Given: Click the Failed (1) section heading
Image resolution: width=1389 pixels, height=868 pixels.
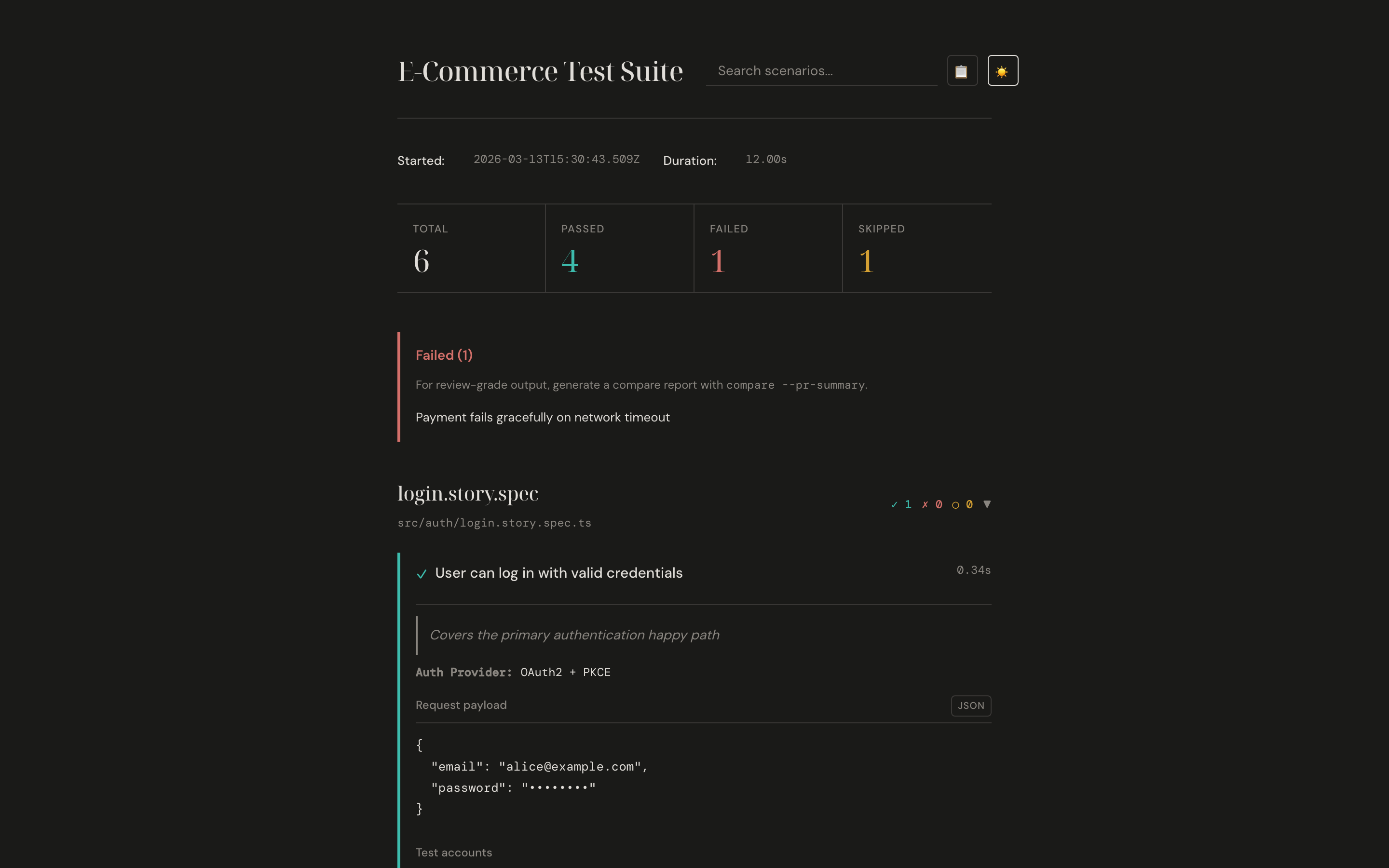Looking at the screenshot, I should (444, 355).
